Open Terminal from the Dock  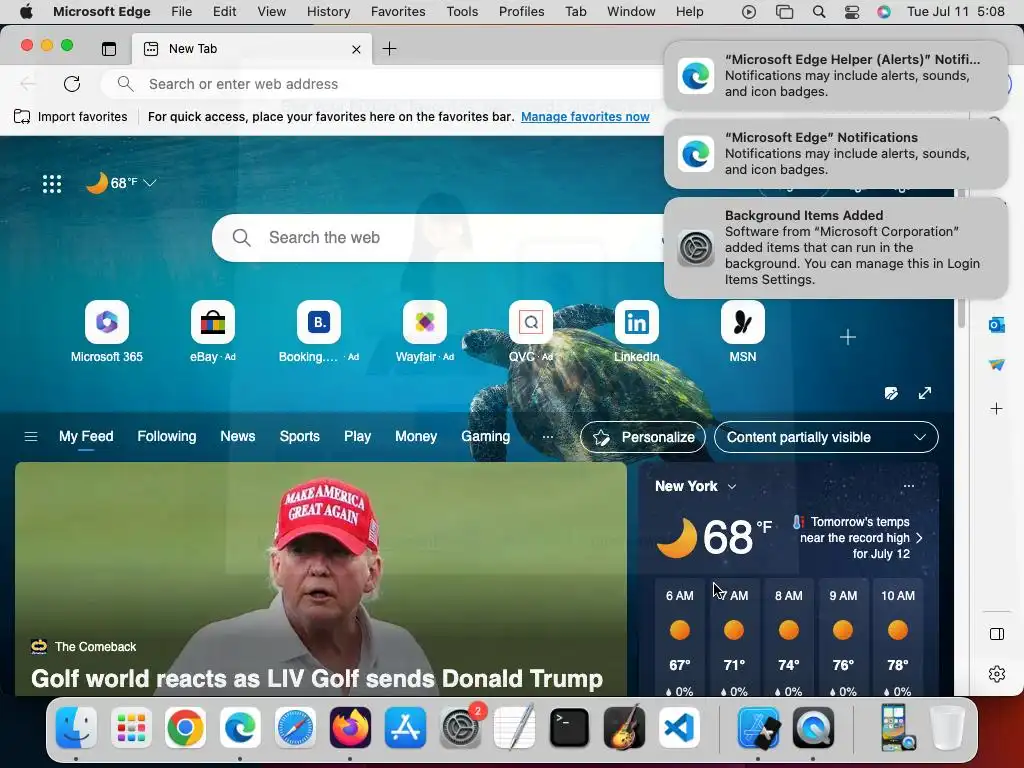(x=569, y=728)
